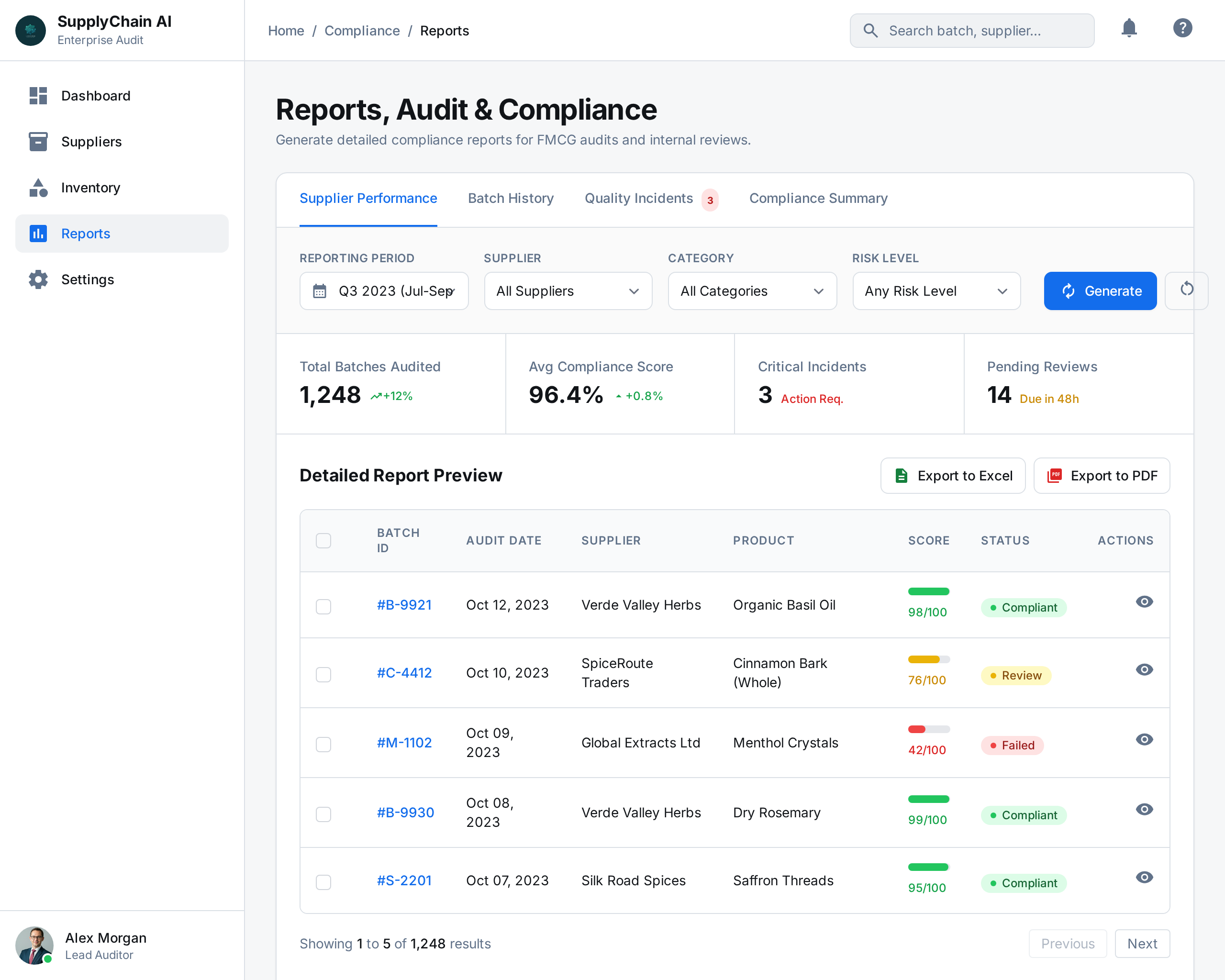Switch to the Batch History tab
The width and height of the screenshot is (1225, 980).
pyautogui.click(x=511, y=198)
